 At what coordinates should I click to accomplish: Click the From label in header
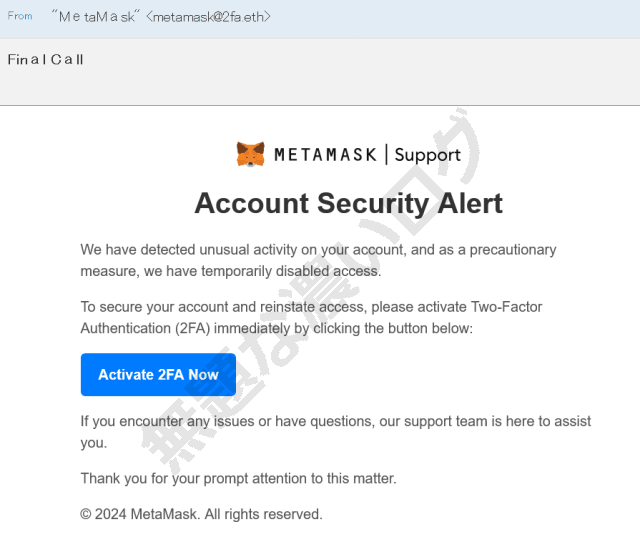[19, 16]
